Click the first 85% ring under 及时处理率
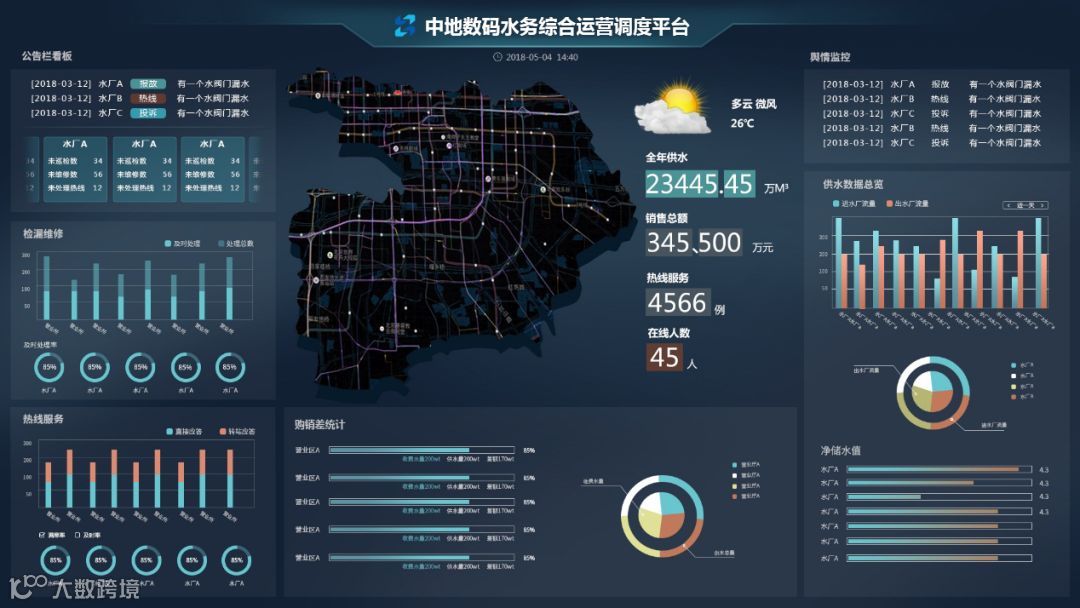 coord(49,368)
